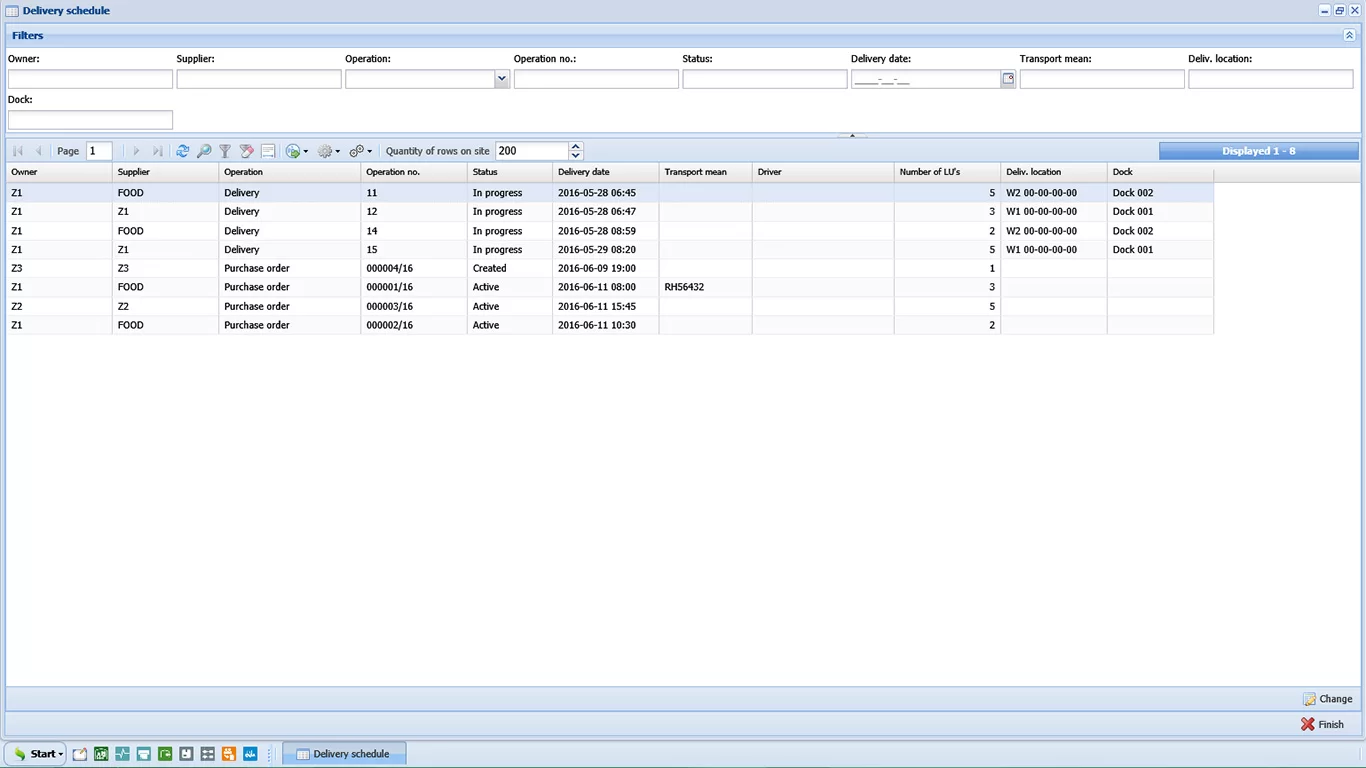Click delivery date 2016-06-11 10:30
The image size is (1366, 768).
click(x=606, y=325)
